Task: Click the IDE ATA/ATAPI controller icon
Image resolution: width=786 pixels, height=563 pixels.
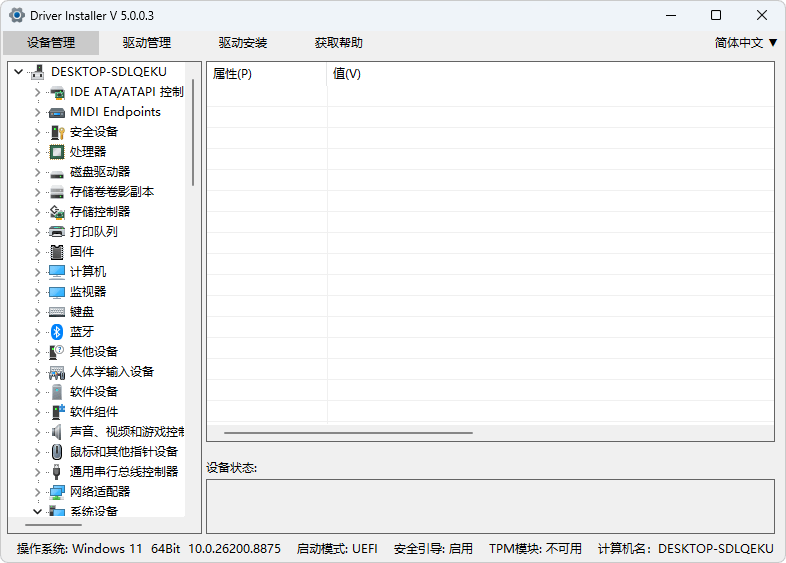Action: tap(57, 92)
